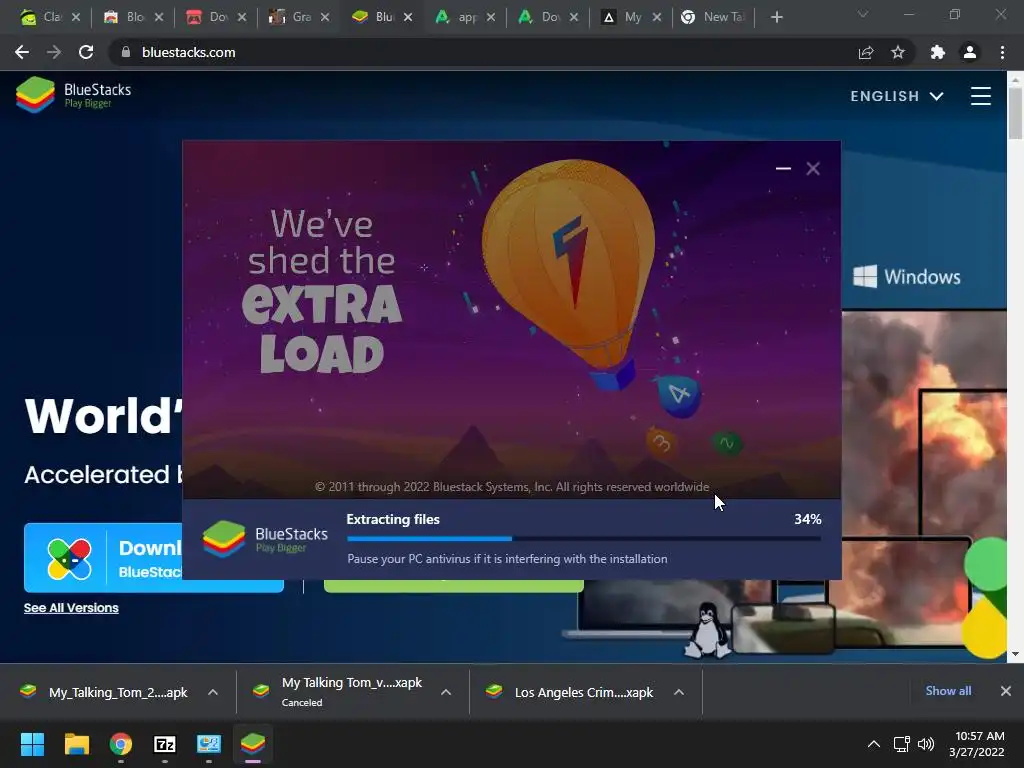The image size is (1024, 768).
Task: Expand options for Los Angeles Crim xapk download
Action: click(x=679, y=692)
